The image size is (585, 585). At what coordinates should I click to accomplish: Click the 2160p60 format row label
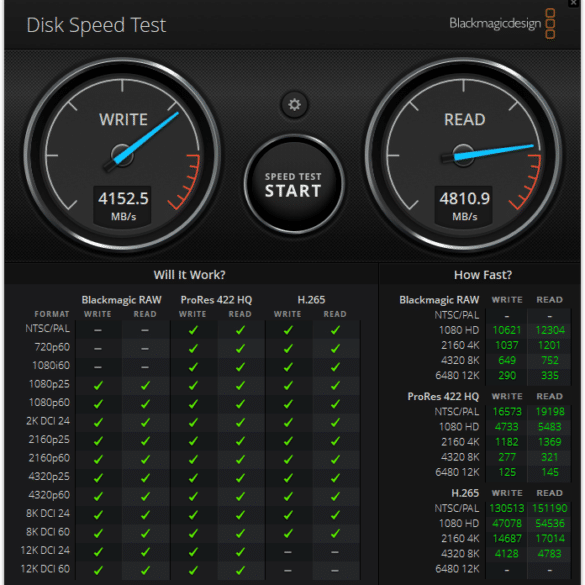[x=49, y=458]
